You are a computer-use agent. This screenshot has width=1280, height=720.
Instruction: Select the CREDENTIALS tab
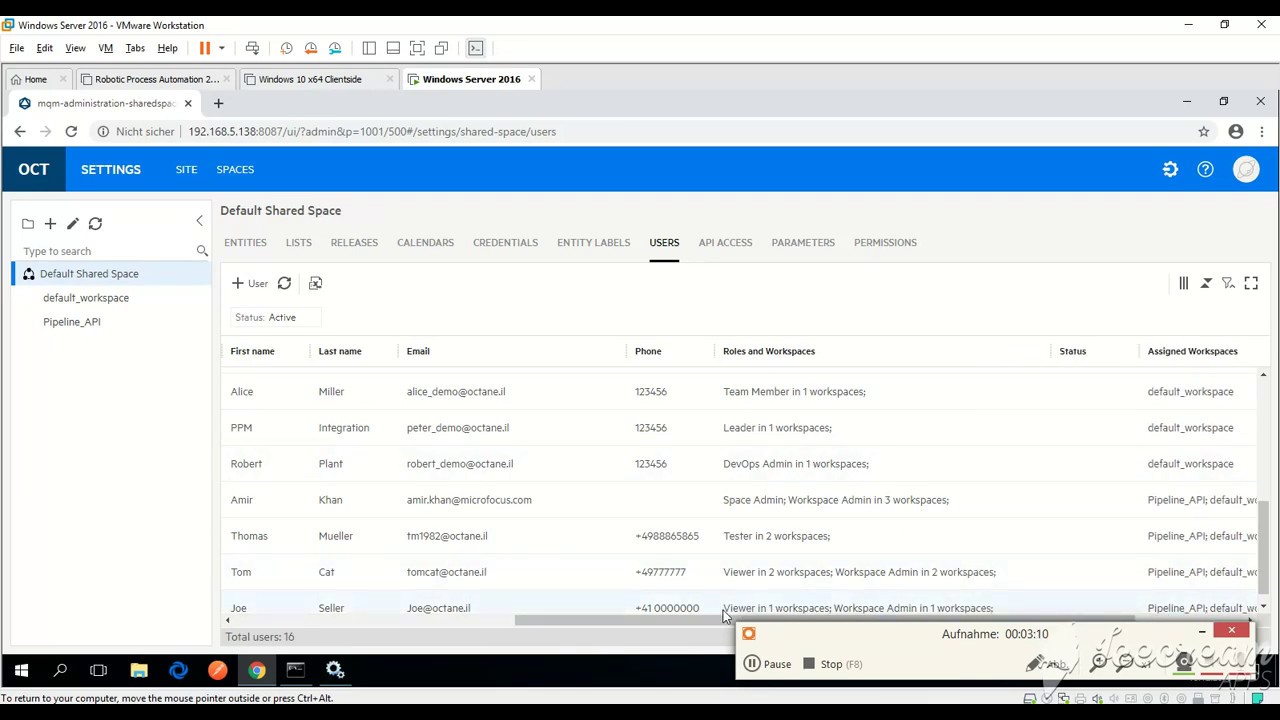[x=505, y=243]
